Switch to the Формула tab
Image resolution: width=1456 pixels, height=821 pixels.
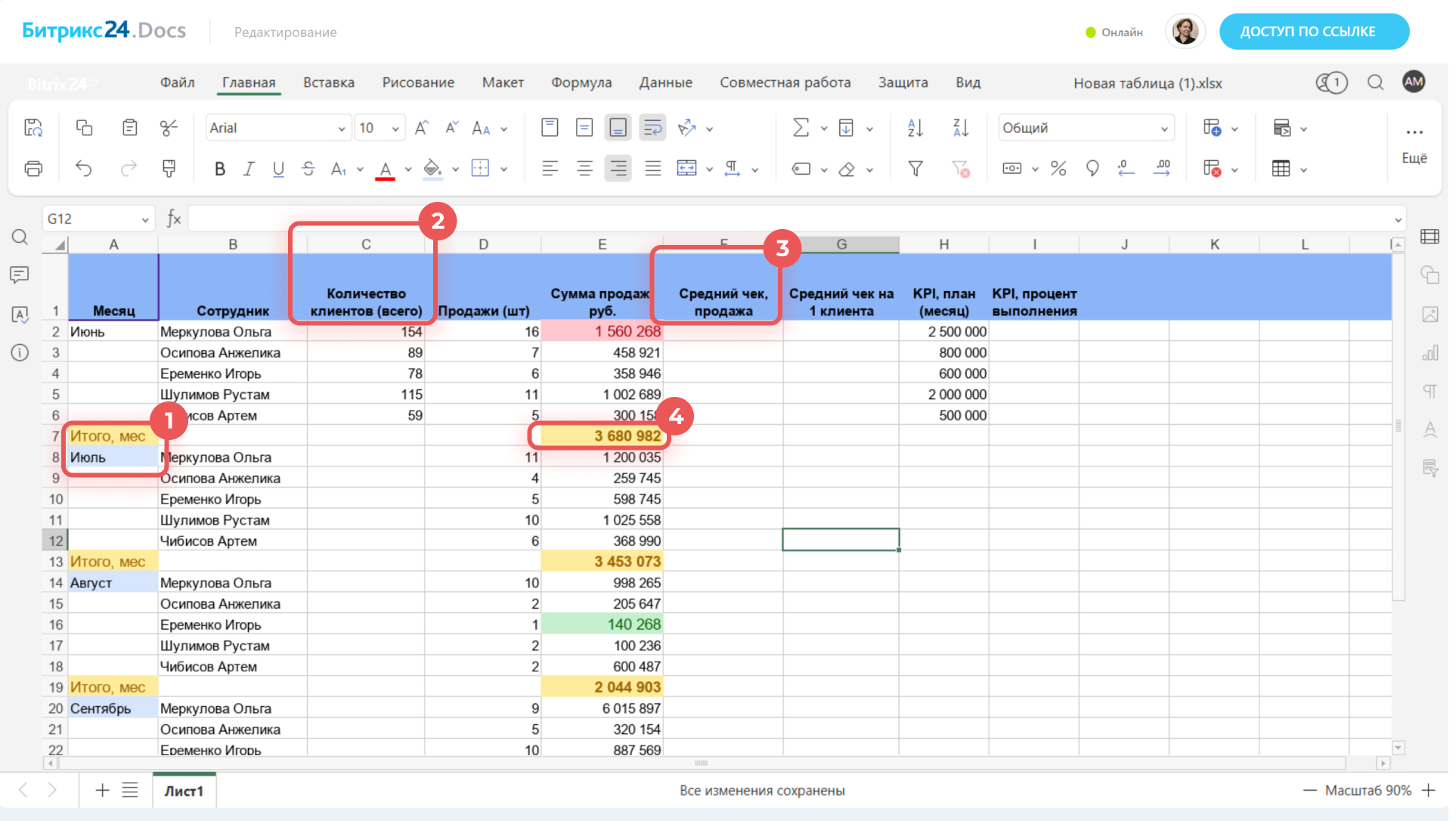(581, 82)
